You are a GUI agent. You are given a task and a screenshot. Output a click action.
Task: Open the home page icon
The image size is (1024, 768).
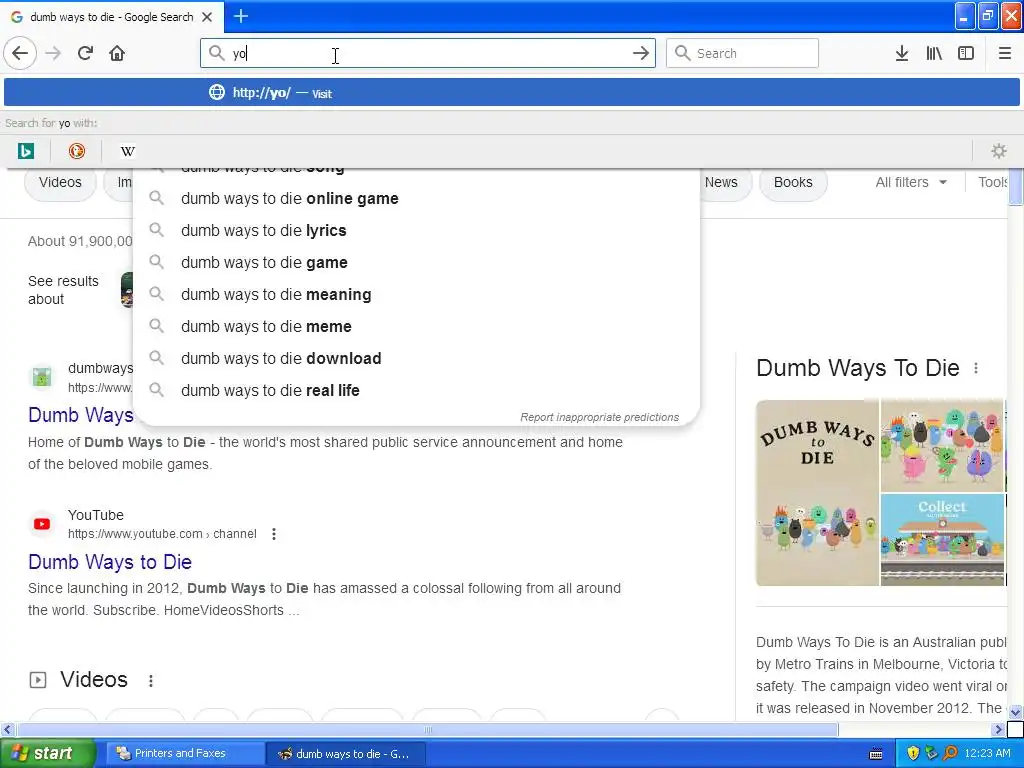117,53
